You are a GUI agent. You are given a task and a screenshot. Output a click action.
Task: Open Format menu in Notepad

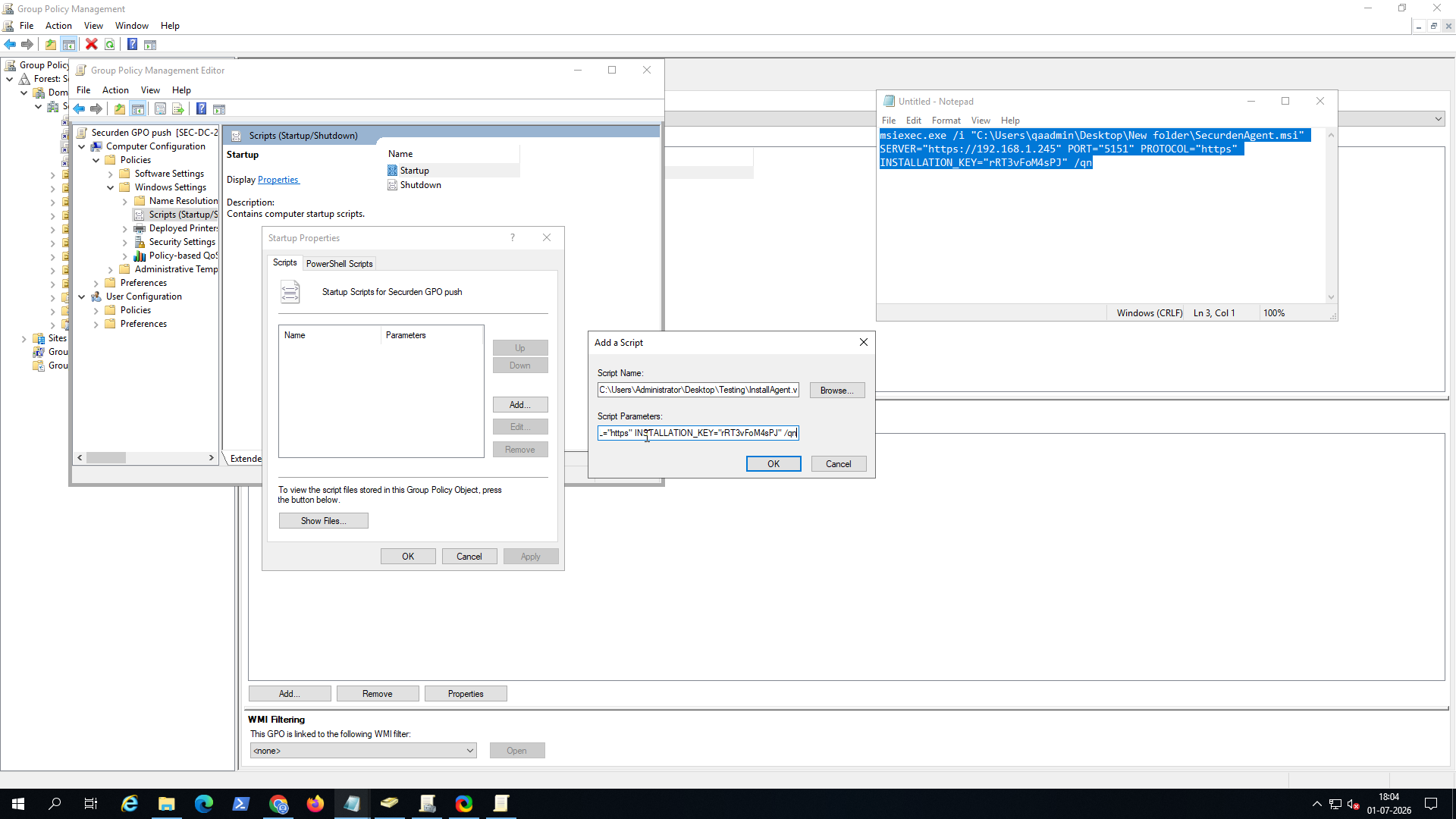click(946, 121)
